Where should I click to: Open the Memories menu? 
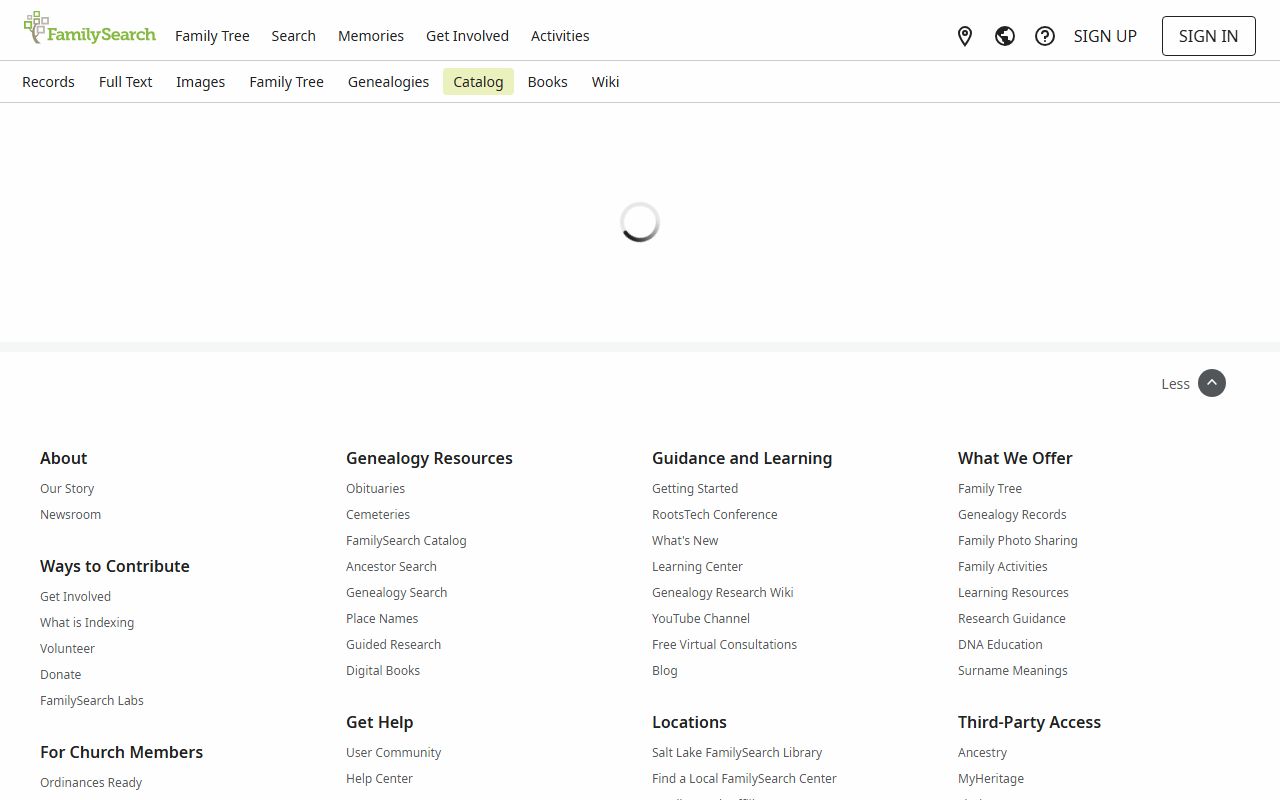(x=371, y=36)
